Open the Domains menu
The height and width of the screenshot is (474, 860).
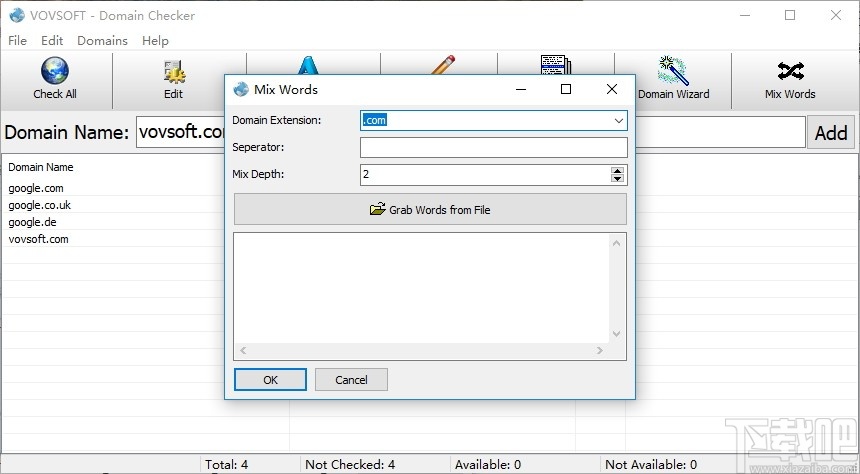click(102, 41)
